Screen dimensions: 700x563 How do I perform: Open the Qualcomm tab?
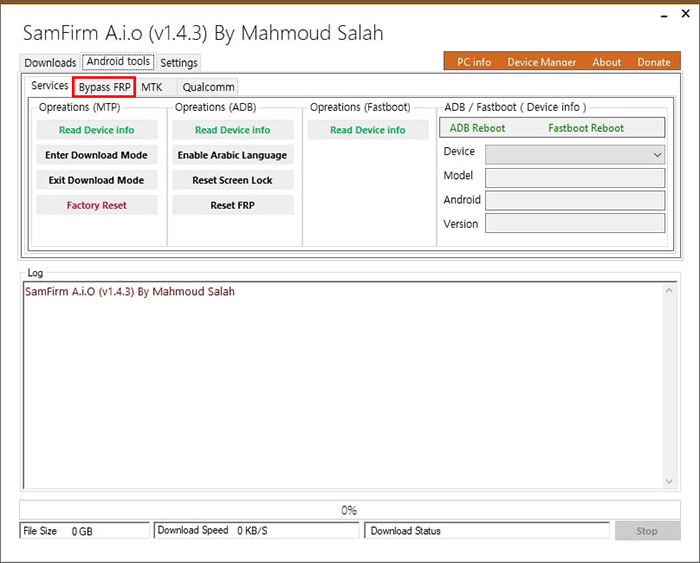click(208, 88)
